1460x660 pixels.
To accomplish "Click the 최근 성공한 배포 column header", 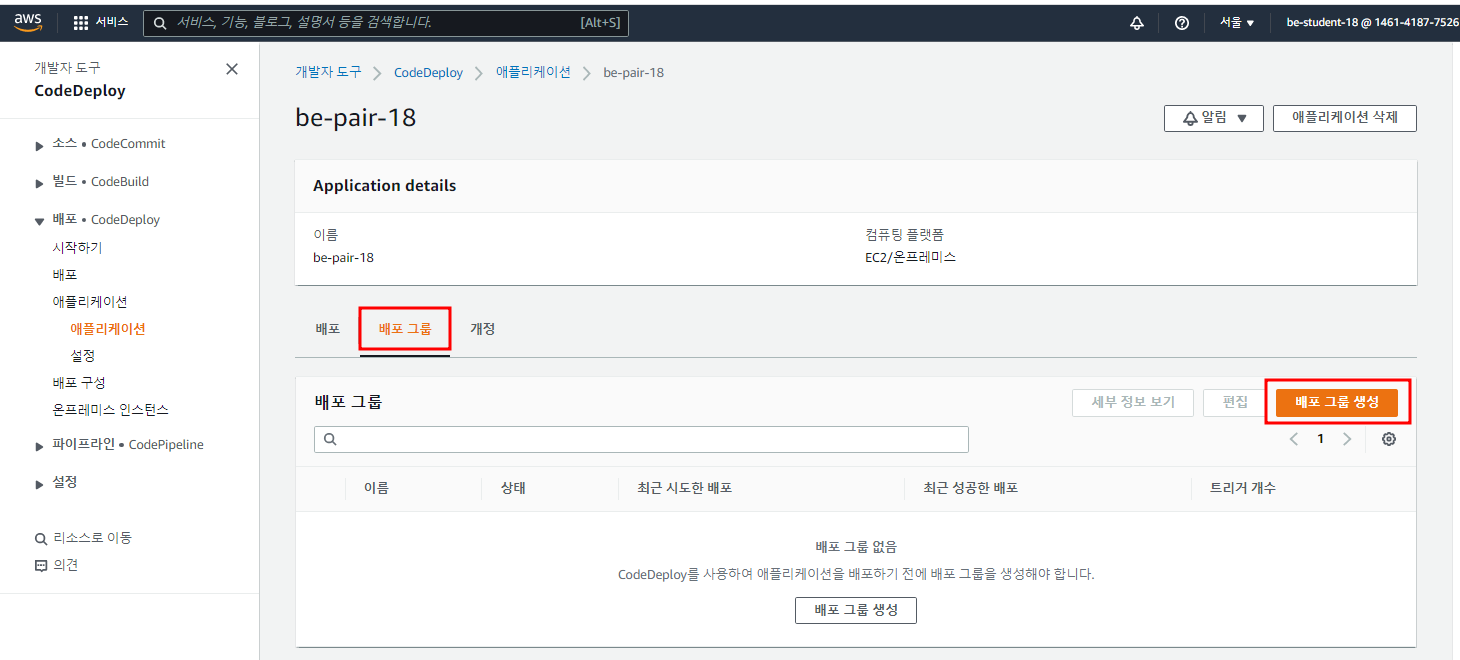I will click(971, 488).
